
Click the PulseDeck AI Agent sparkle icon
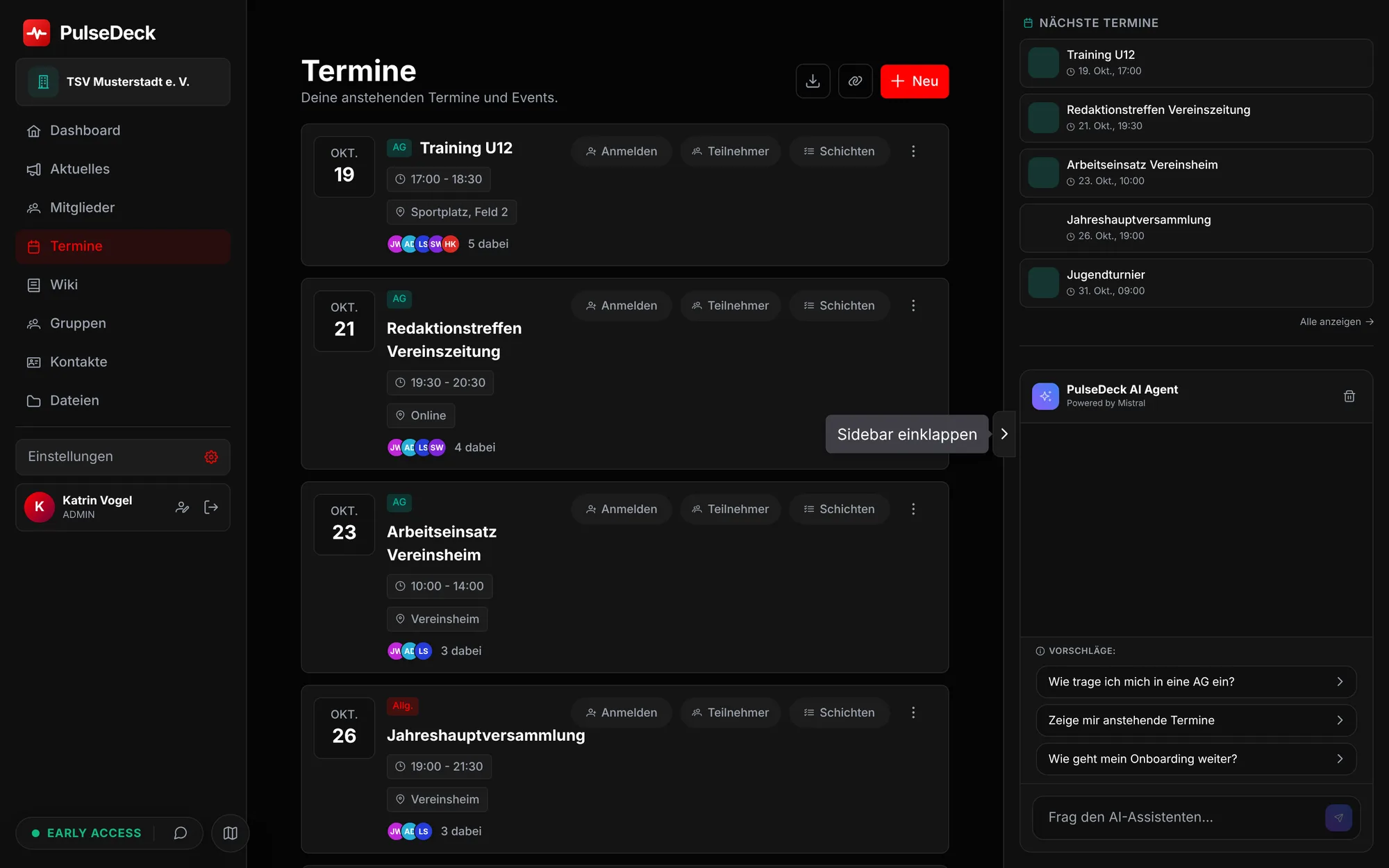tap(1045, 396)
